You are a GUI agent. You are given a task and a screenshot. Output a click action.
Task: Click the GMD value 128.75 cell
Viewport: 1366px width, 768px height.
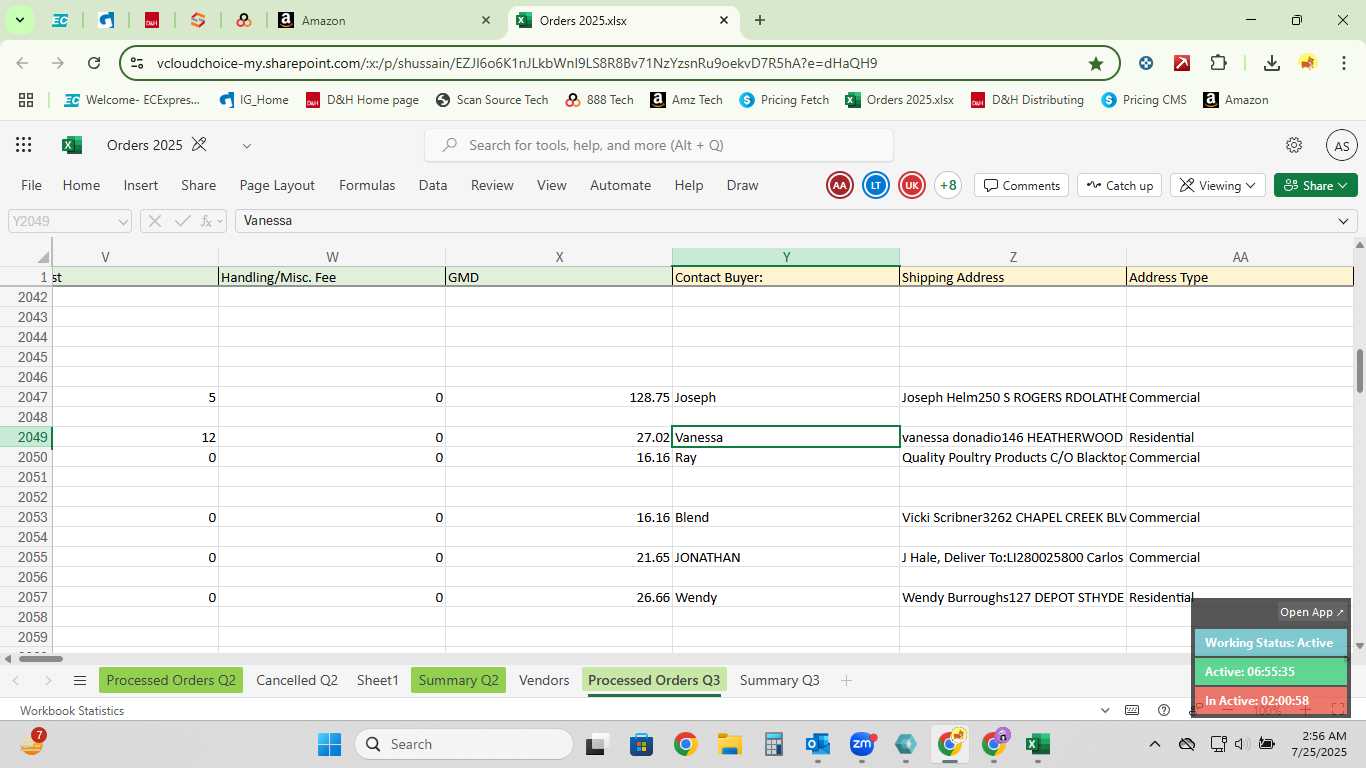click(559, 397)
